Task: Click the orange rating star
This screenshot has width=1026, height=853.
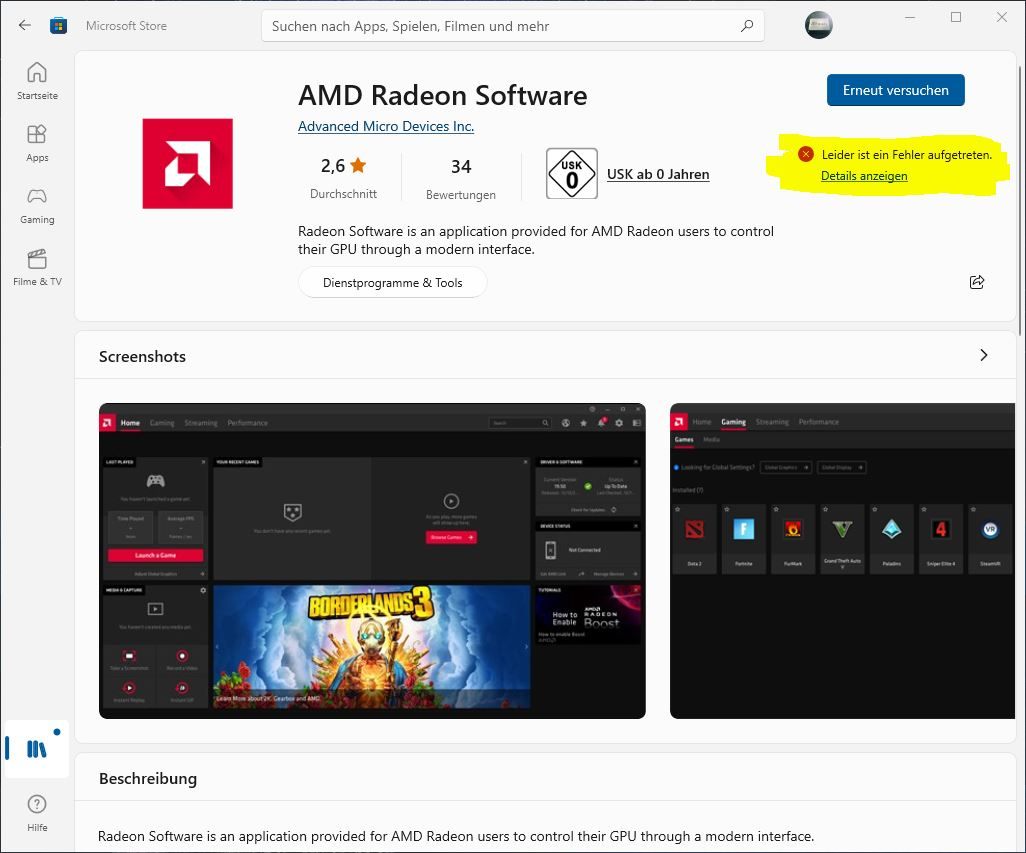Action: (358, 165)
